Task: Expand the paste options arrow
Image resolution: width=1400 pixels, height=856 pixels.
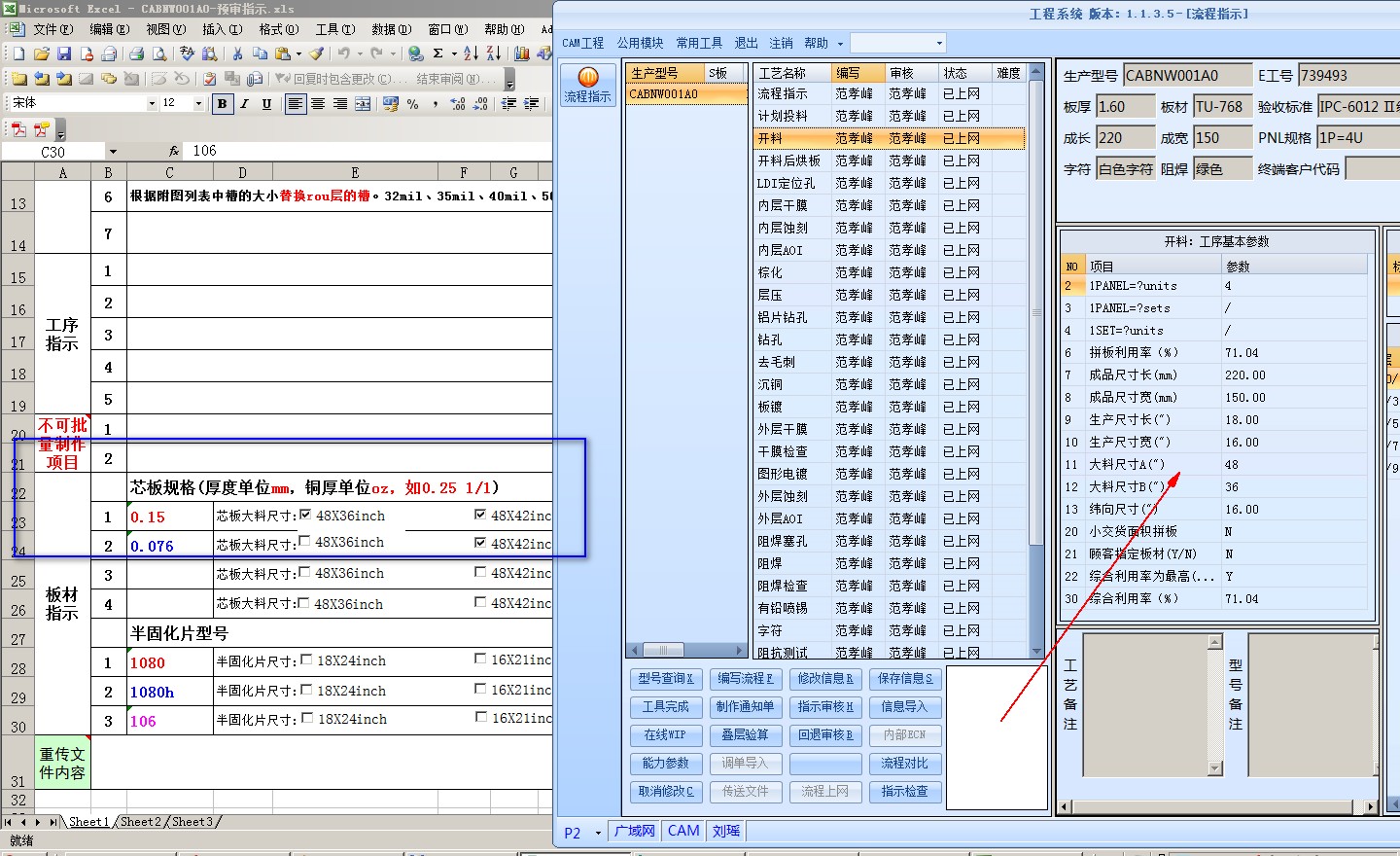Action: (298, 53)
